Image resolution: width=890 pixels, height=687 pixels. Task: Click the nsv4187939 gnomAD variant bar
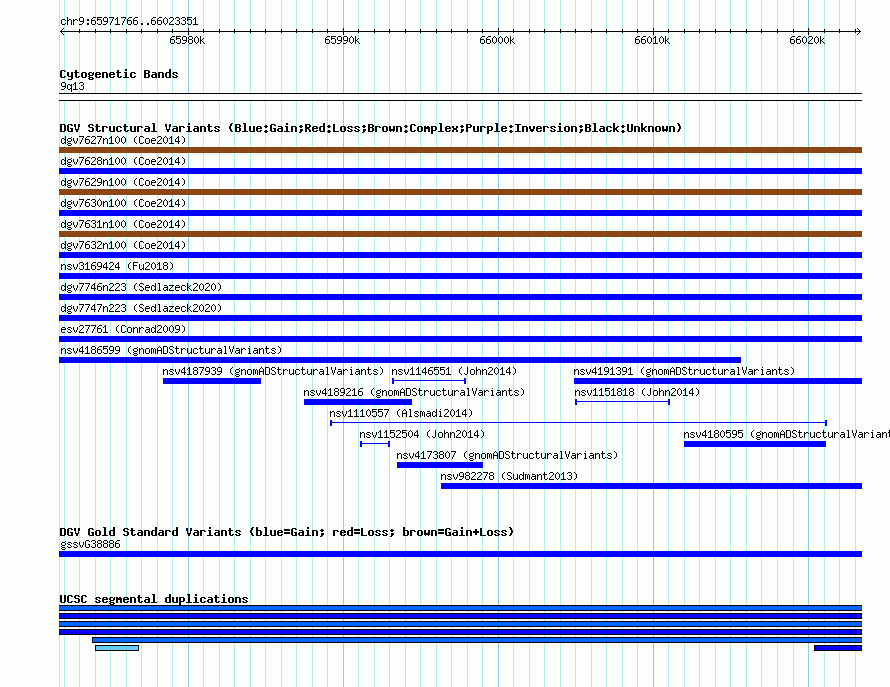tap(212, 381)
